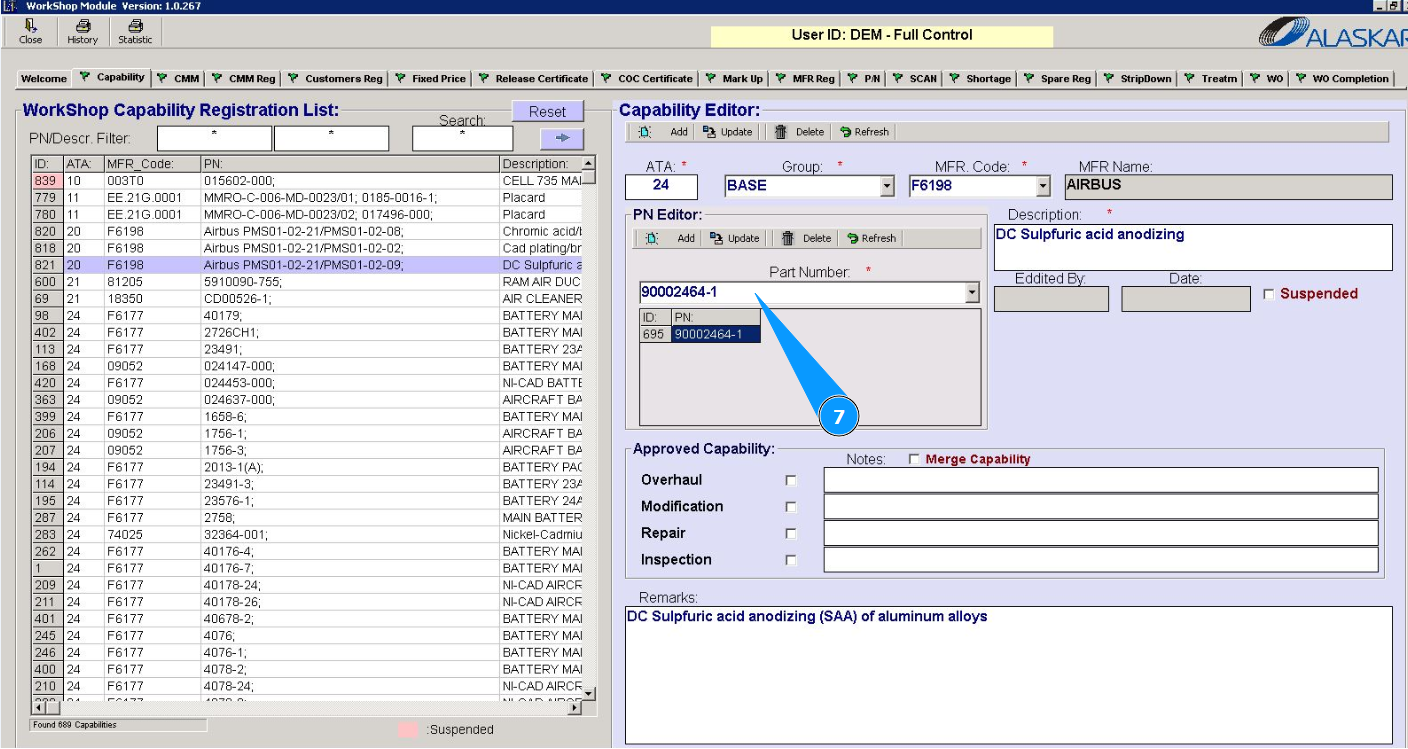This screenshot has height=749, width=1408.
Task: Open the History printer icon
Action: [83, 31]
